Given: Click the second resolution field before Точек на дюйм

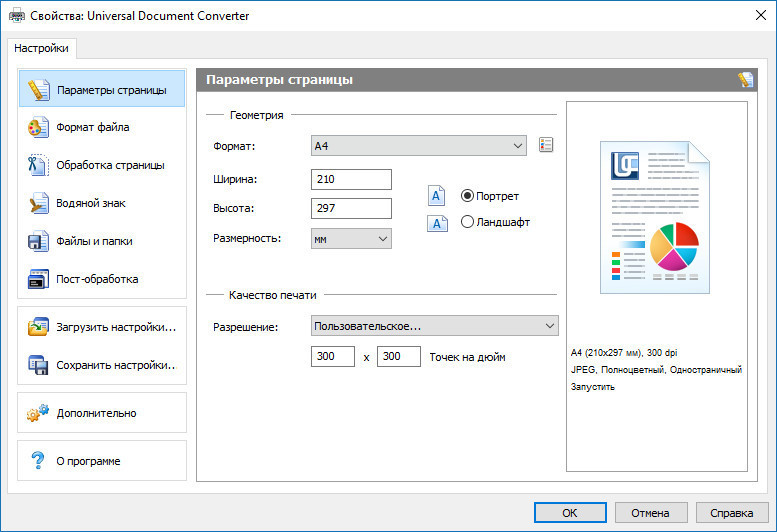Looking at the screenshot, I should [x=399, y=356].
